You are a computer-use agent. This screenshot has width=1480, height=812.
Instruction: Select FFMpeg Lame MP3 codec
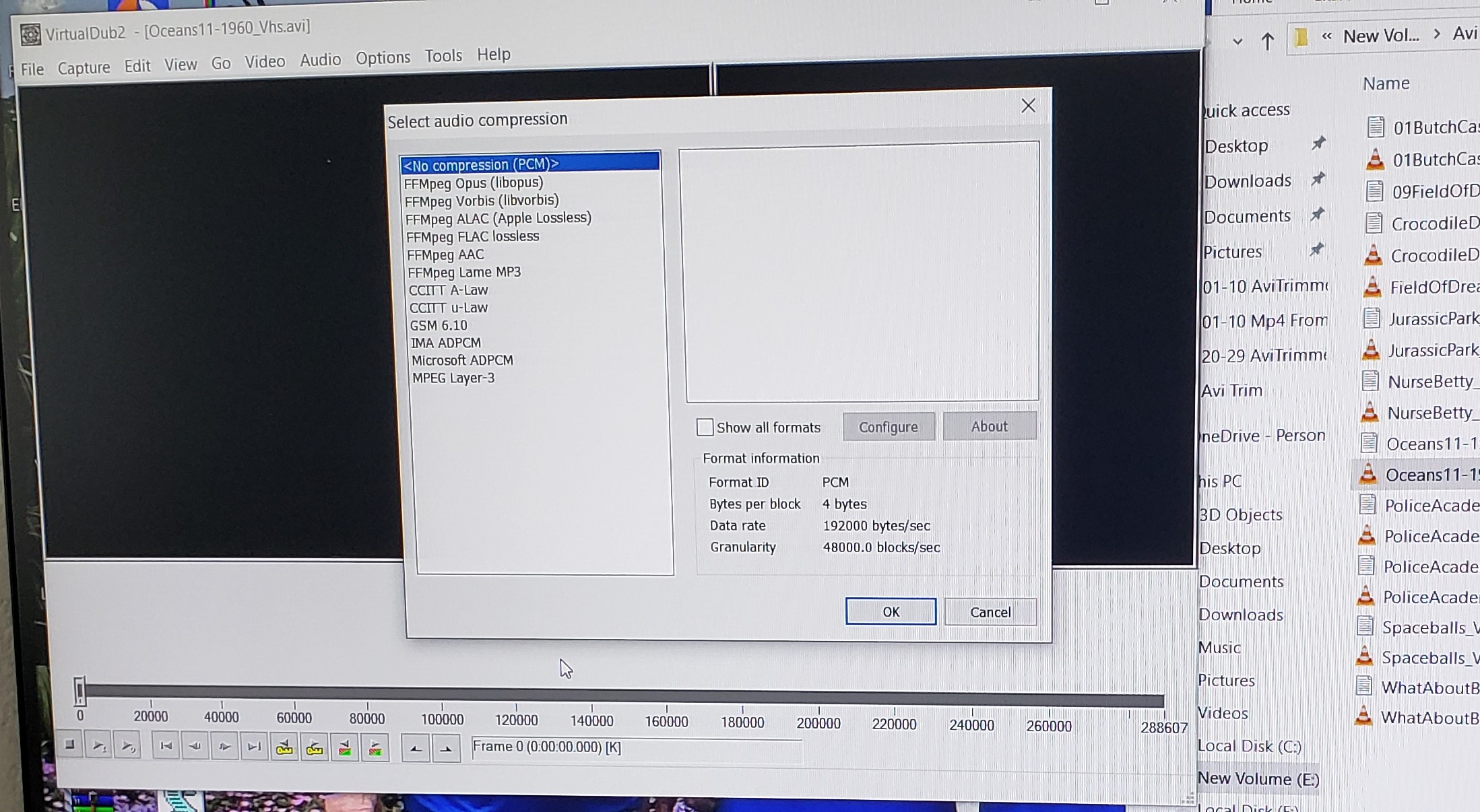click(x=464, y=272)
